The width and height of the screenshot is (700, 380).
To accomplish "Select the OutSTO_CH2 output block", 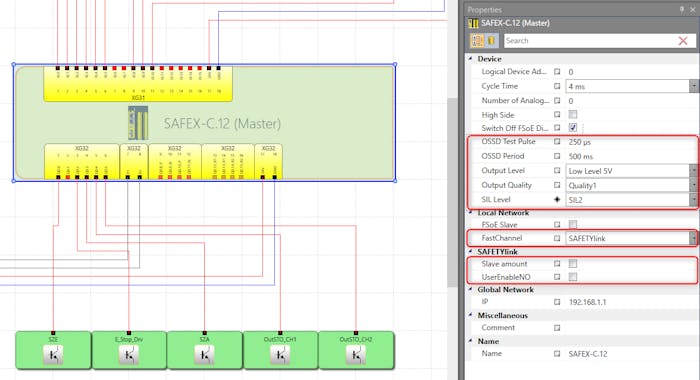I will 356,351.
